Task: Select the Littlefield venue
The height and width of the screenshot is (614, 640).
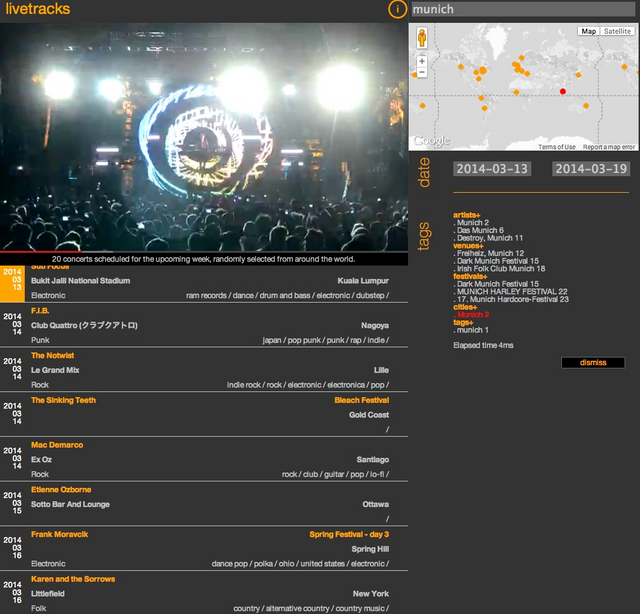Action: [x=48, y=594]
